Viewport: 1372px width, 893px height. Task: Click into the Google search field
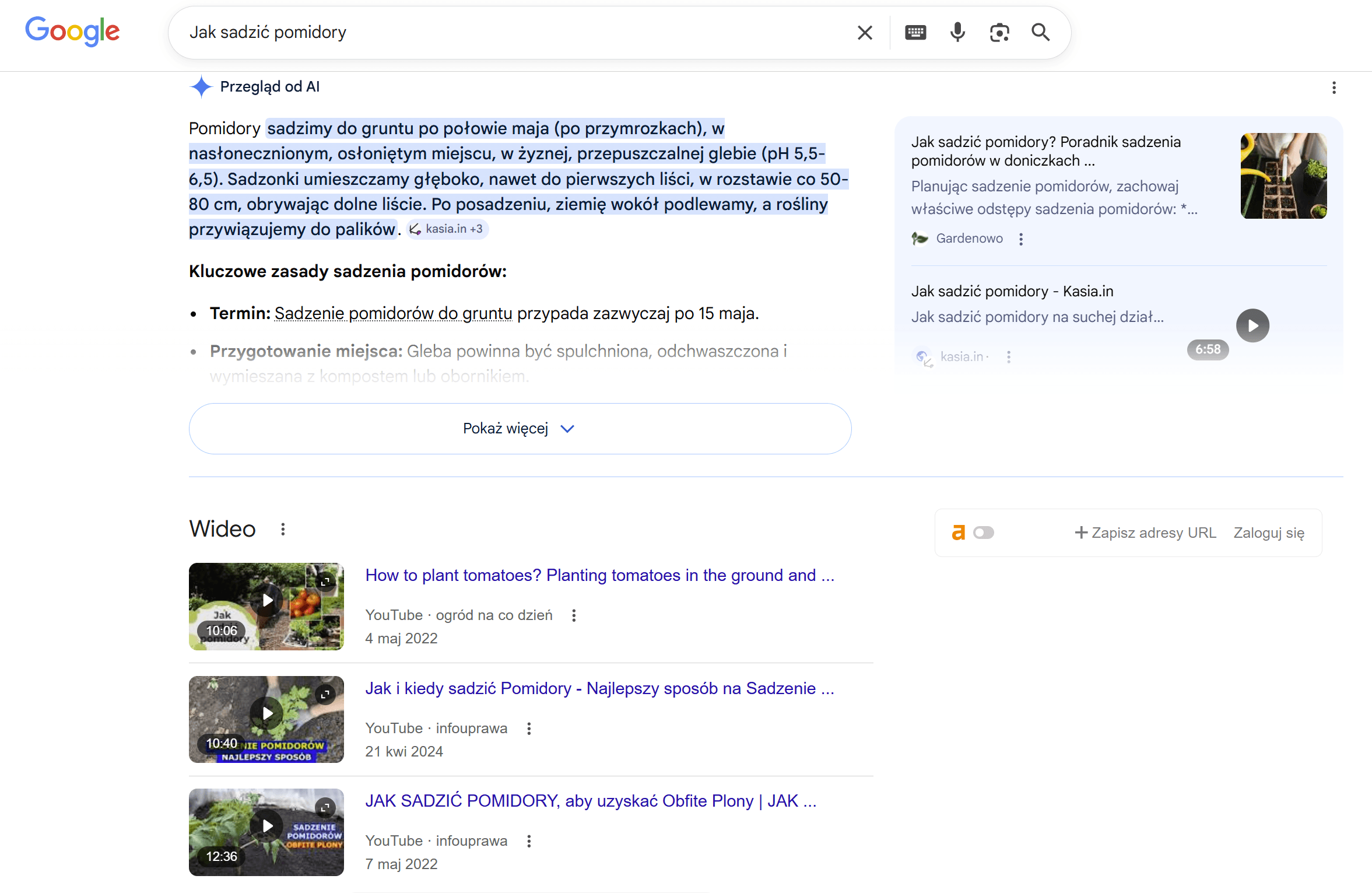pos(513,33)
